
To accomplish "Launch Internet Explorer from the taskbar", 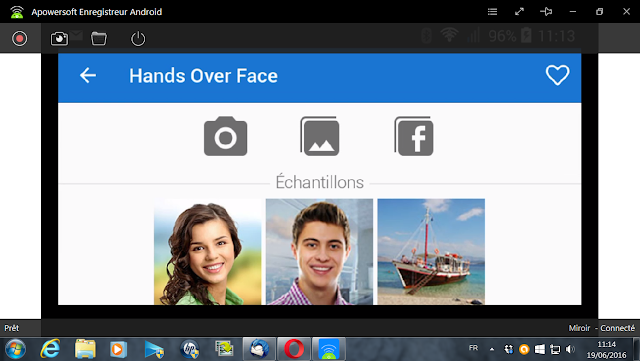I will click(x=50, y=349).
